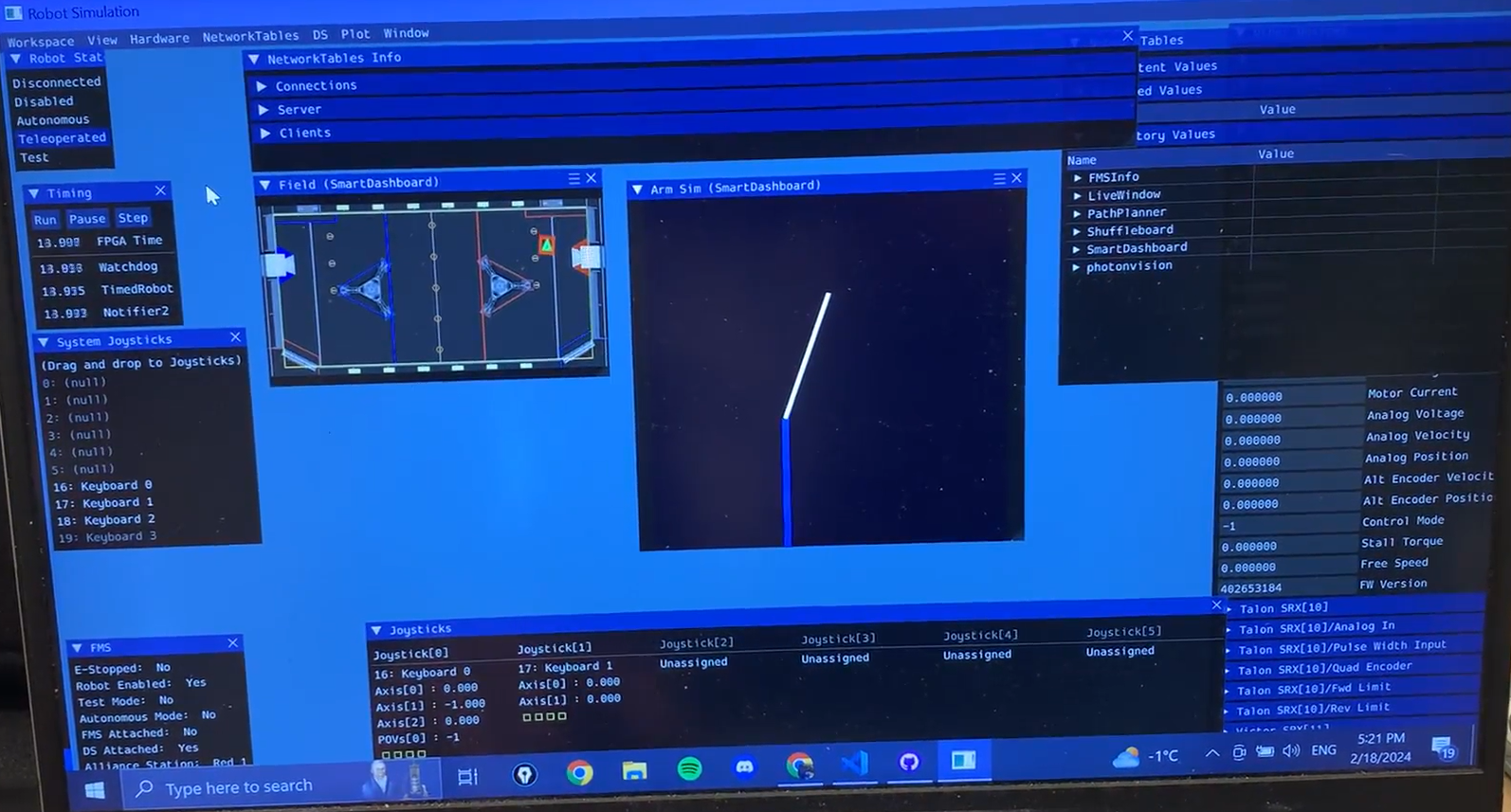Collapse the Timing panel

[34, 193]
